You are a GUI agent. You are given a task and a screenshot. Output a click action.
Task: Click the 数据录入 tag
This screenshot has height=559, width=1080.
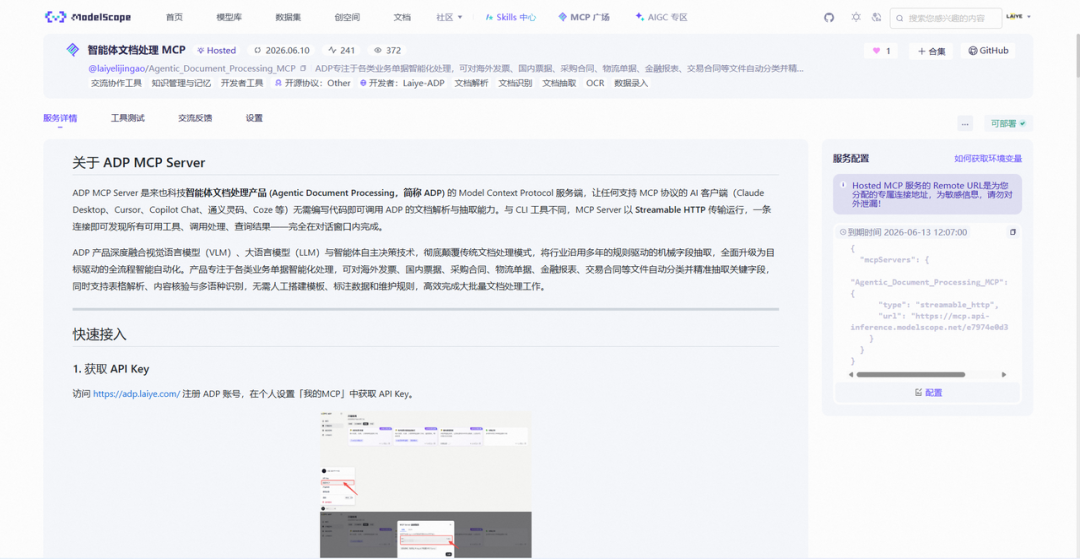pos(631,83)
